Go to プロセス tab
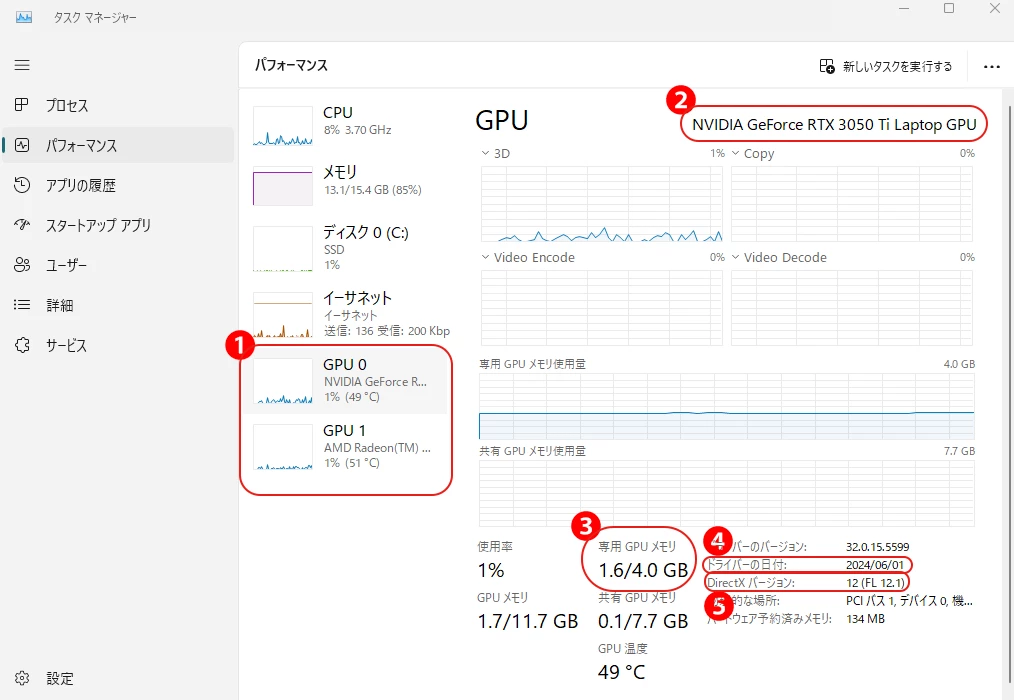 click(x=118, y=105)
